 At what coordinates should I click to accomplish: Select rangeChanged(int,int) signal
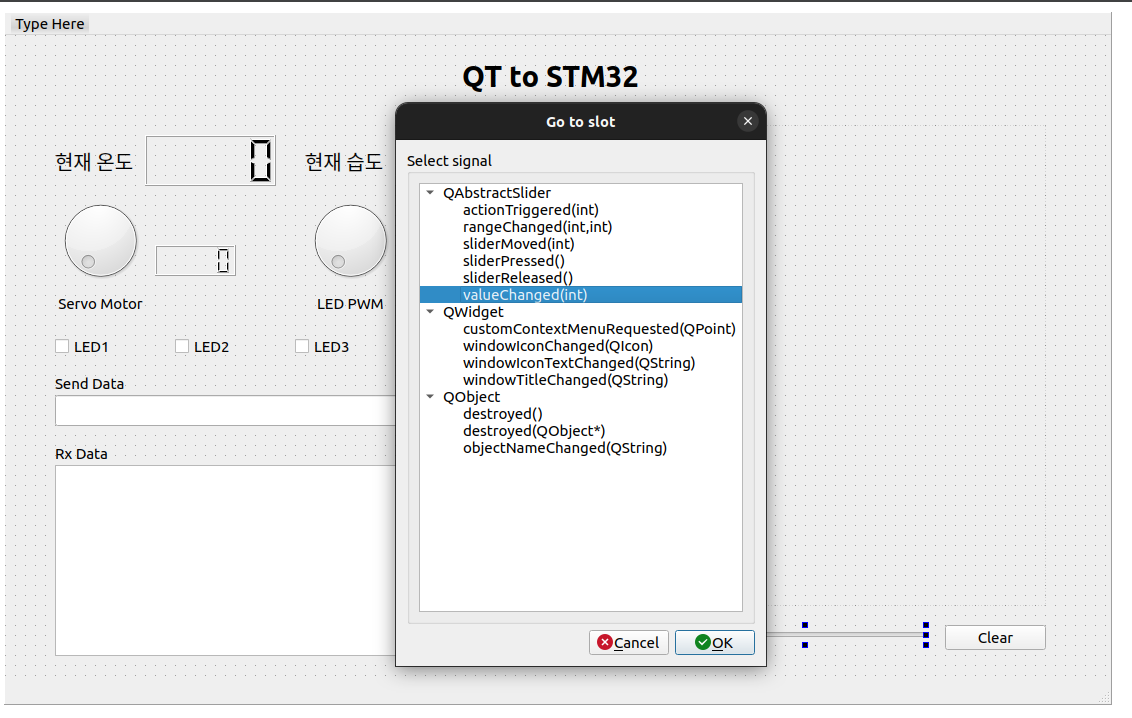537,227
